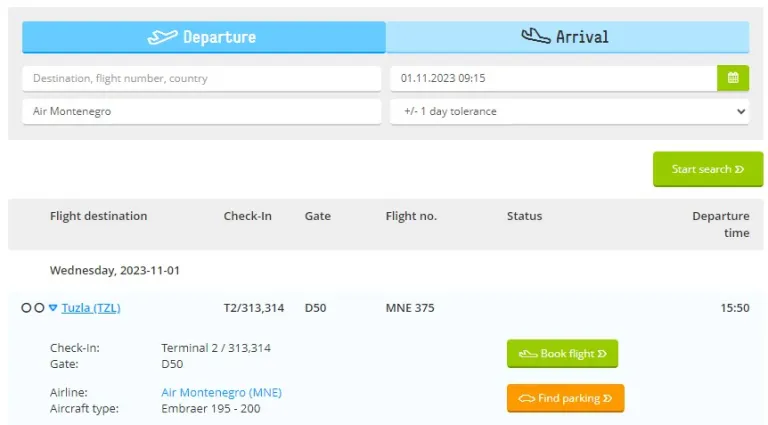Click the Start search button

click(708, 169)
